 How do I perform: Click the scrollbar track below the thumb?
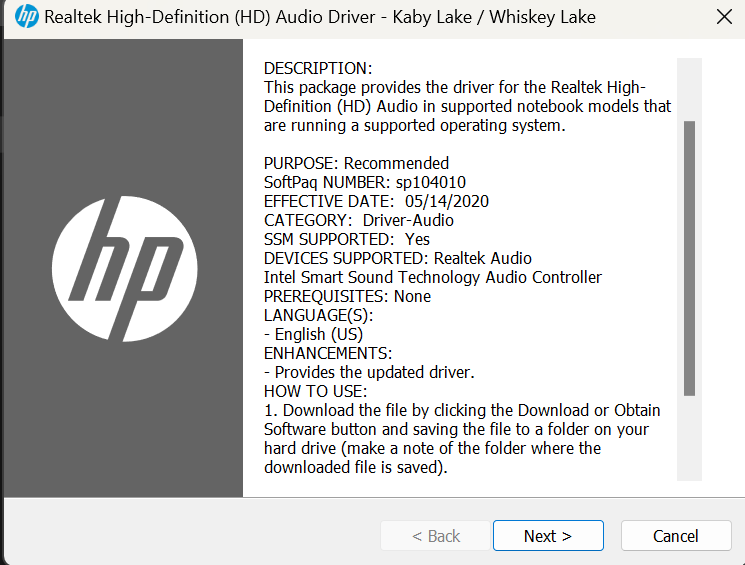[689, 437]
